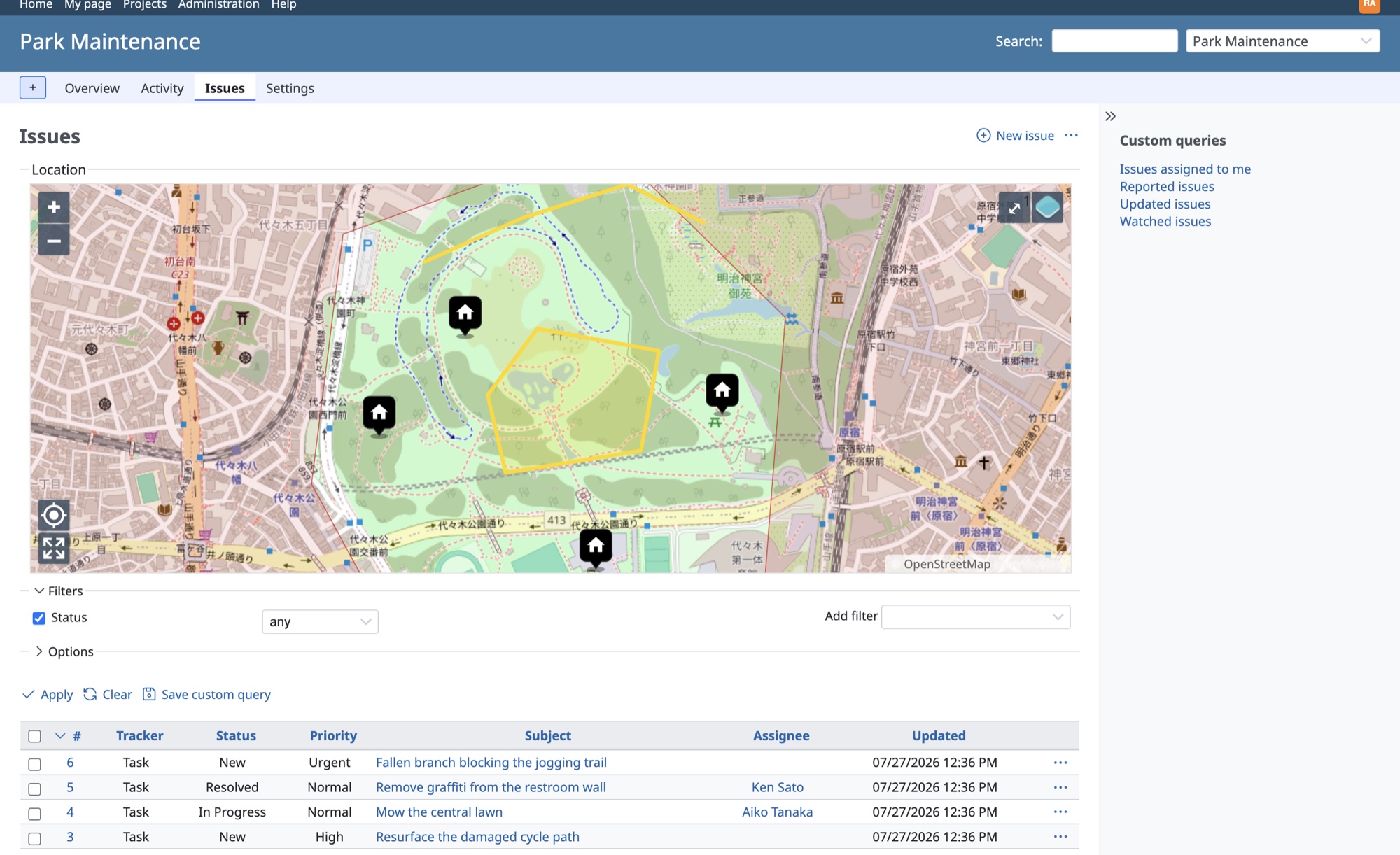Screen dimensions: 1400x855
Task: Sort by the Priority column
Action: click(333, 735)
